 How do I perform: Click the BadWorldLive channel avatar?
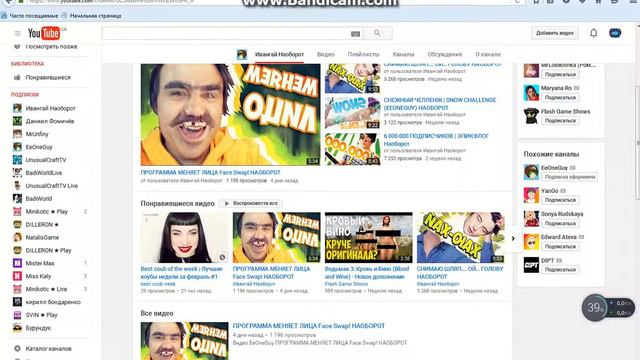17,173
